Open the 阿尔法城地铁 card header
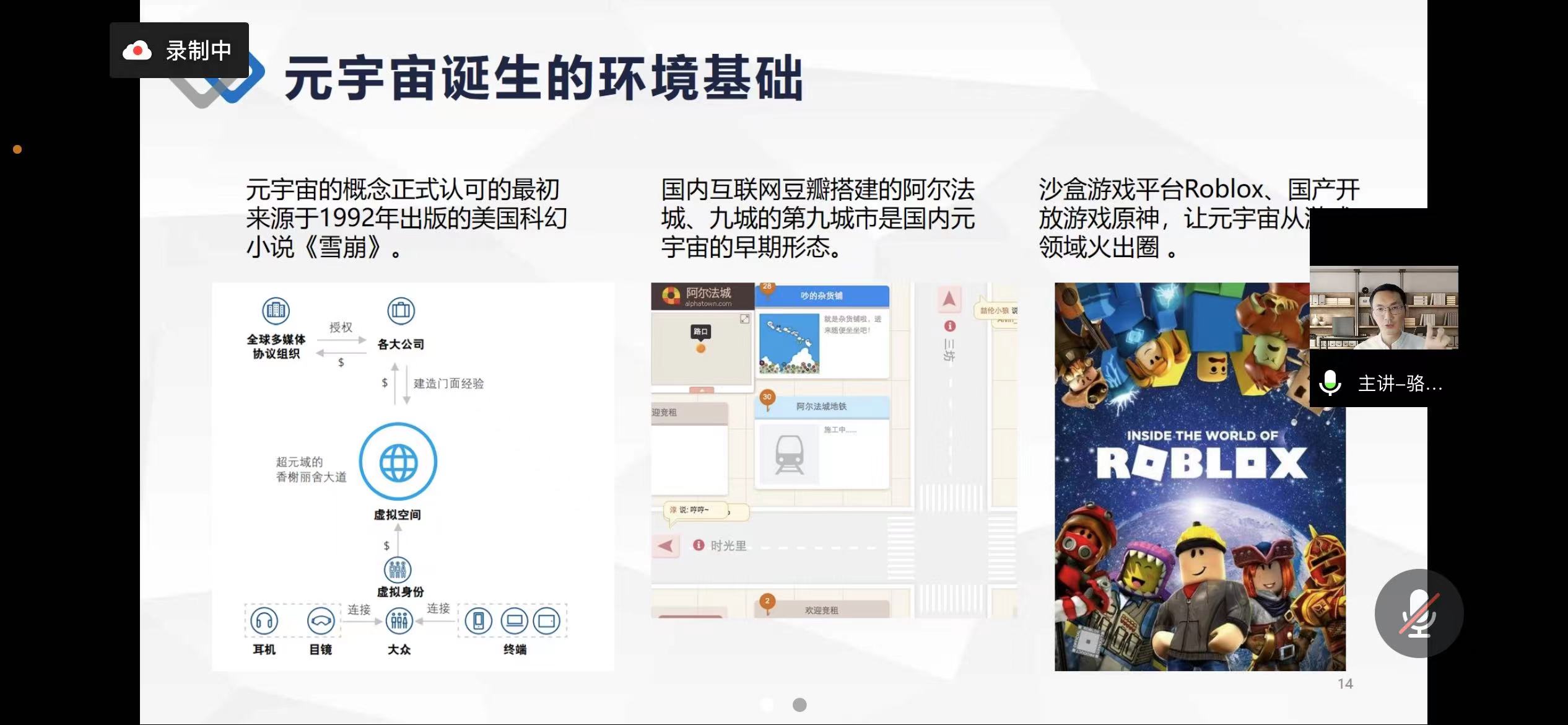The image size is (1568, 725). [822, 406]
